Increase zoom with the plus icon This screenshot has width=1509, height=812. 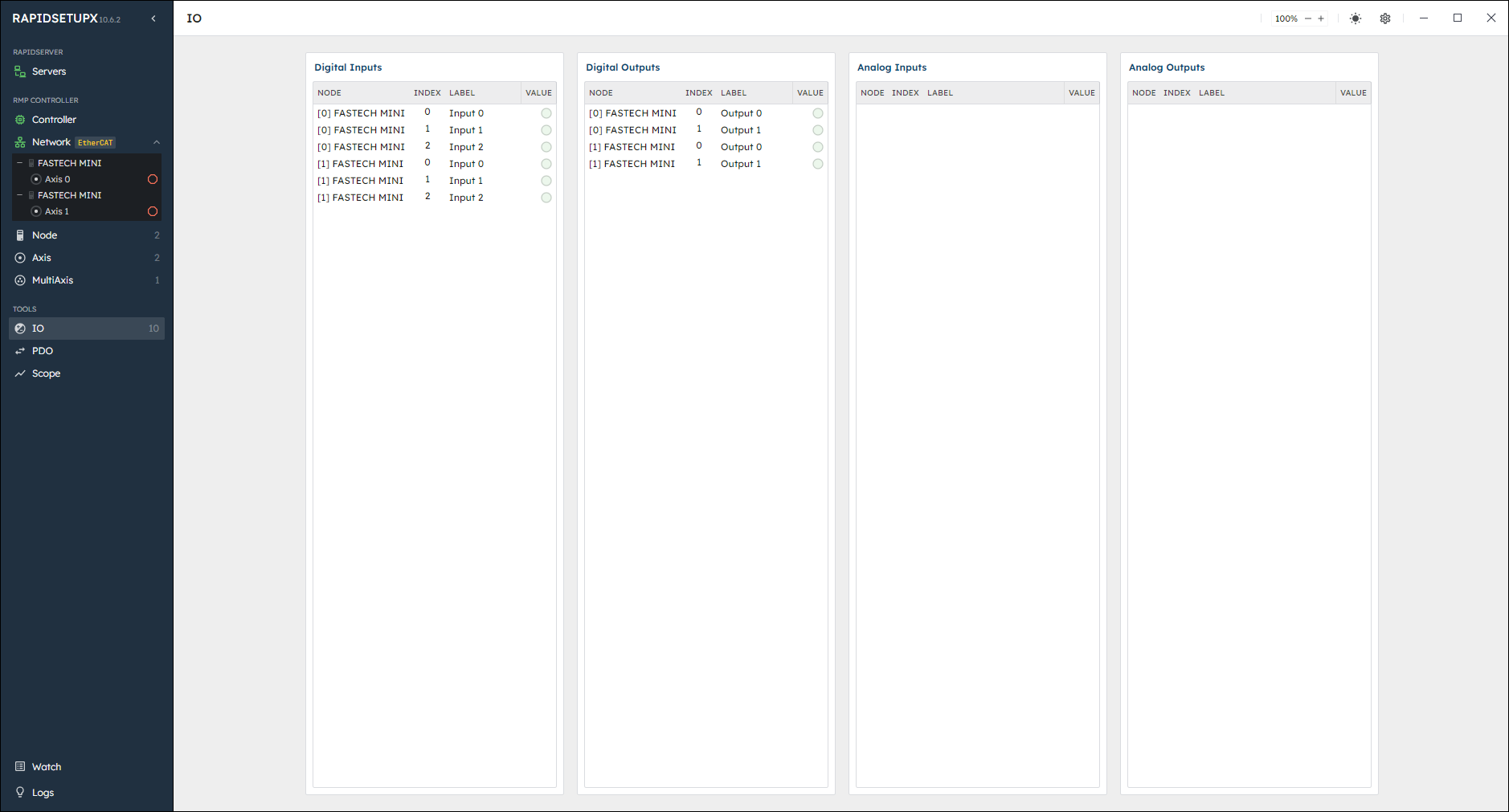tap(1321, 18)
